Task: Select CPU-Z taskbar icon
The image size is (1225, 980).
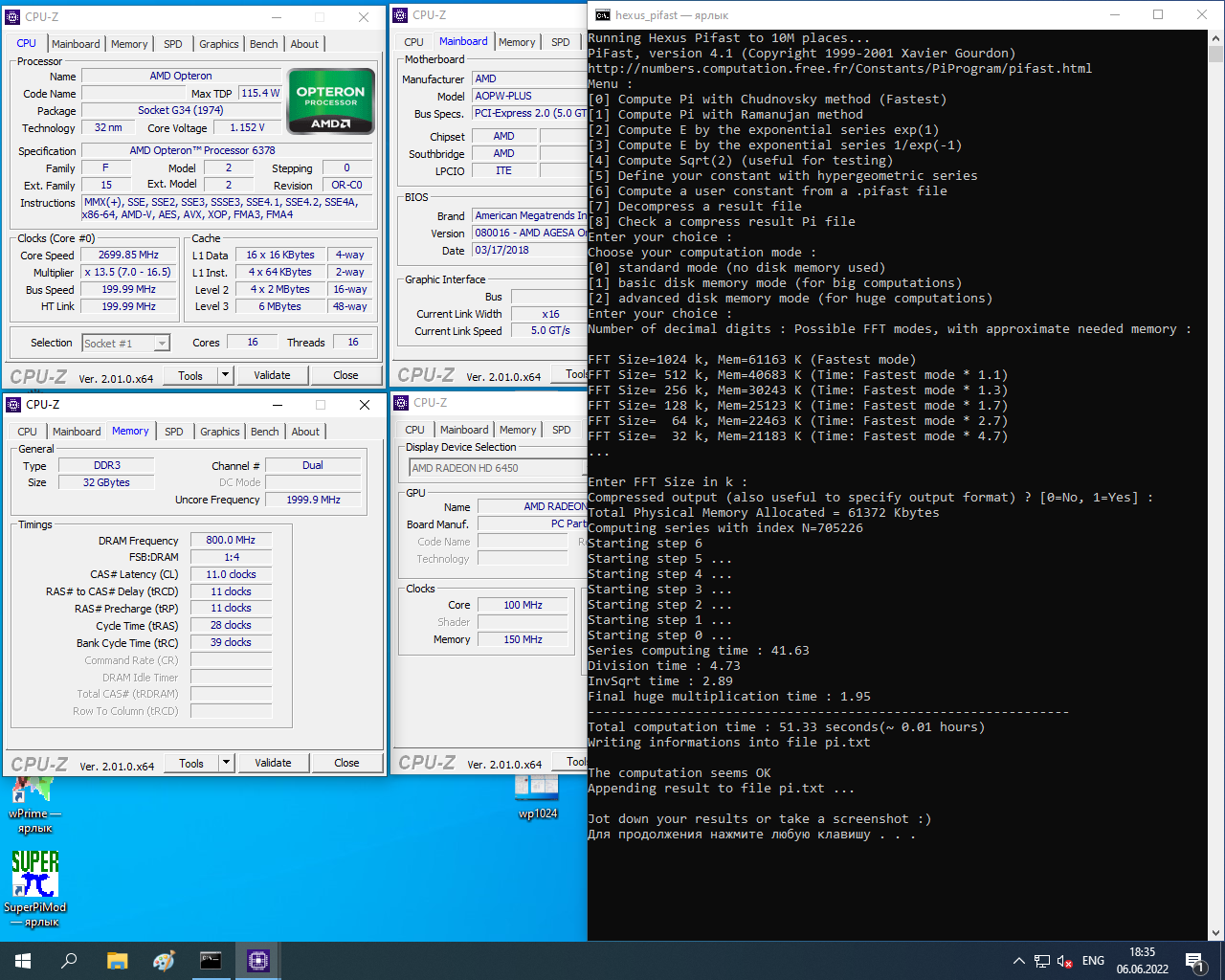Action: (257, 961)
